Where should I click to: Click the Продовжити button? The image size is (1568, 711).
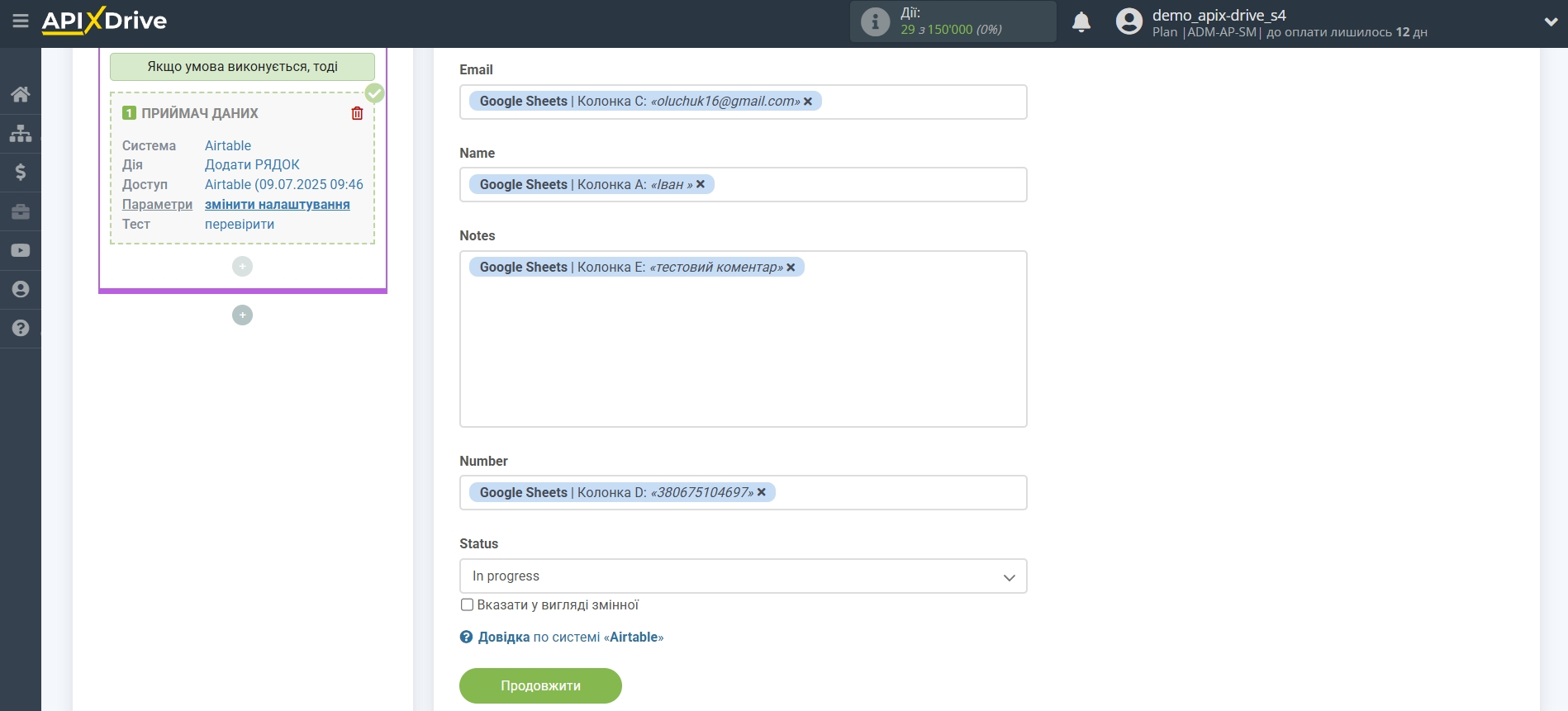540,685
